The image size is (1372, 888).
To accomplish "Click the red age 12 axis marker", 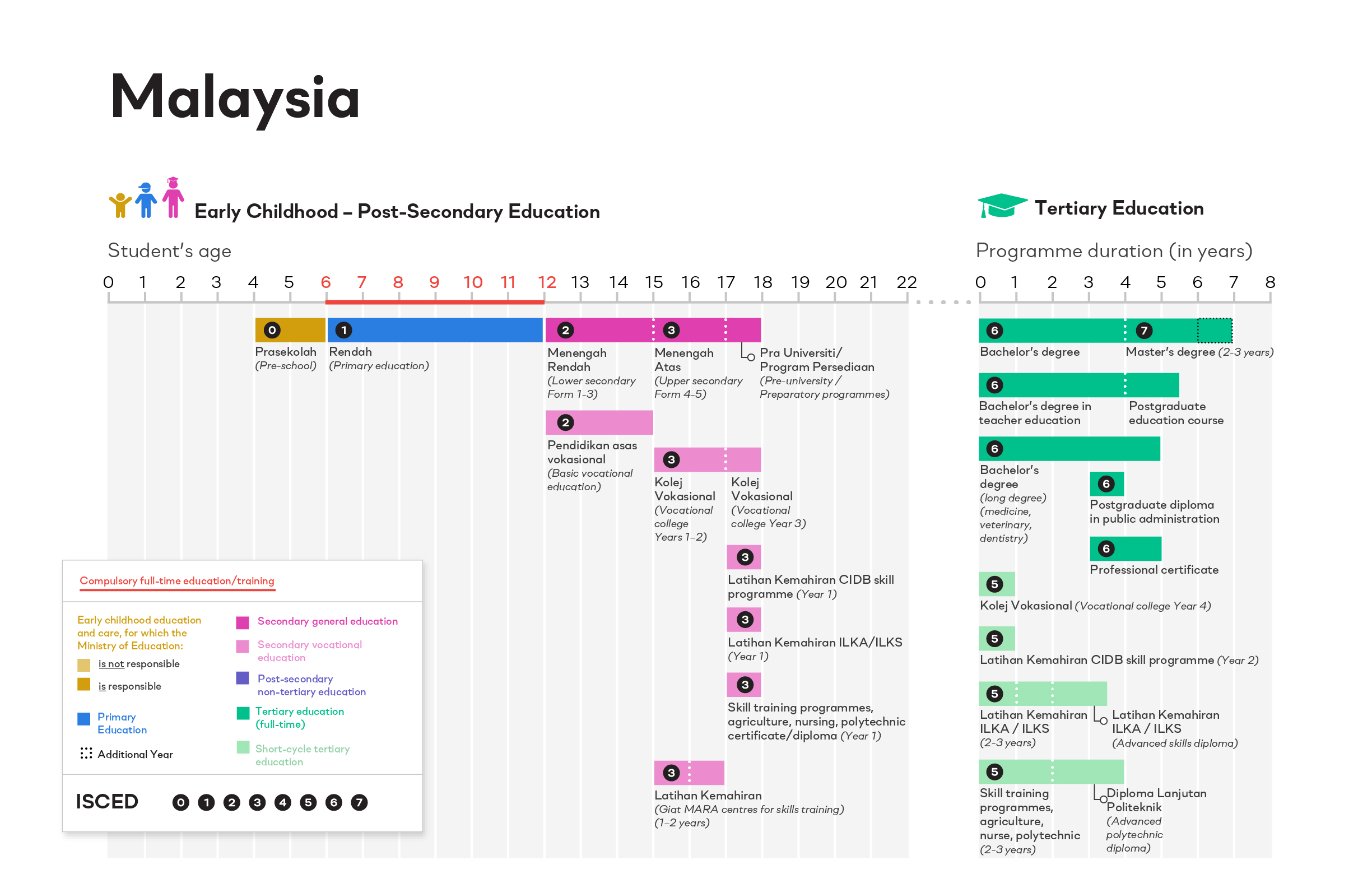I will 546,282.
